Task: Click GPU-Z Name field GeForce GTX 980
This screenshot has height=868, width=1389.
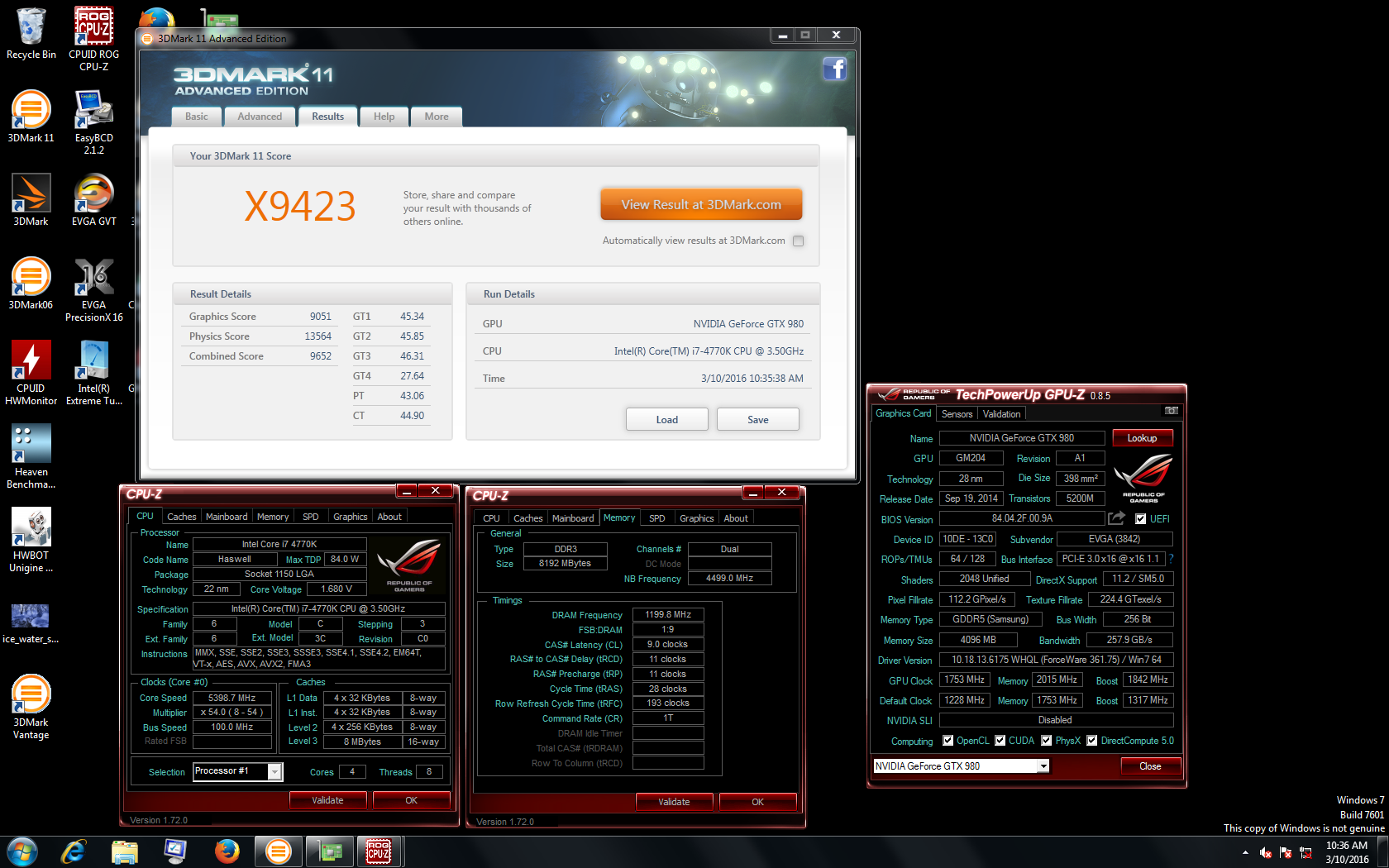Action: [x=1022, y=438]
